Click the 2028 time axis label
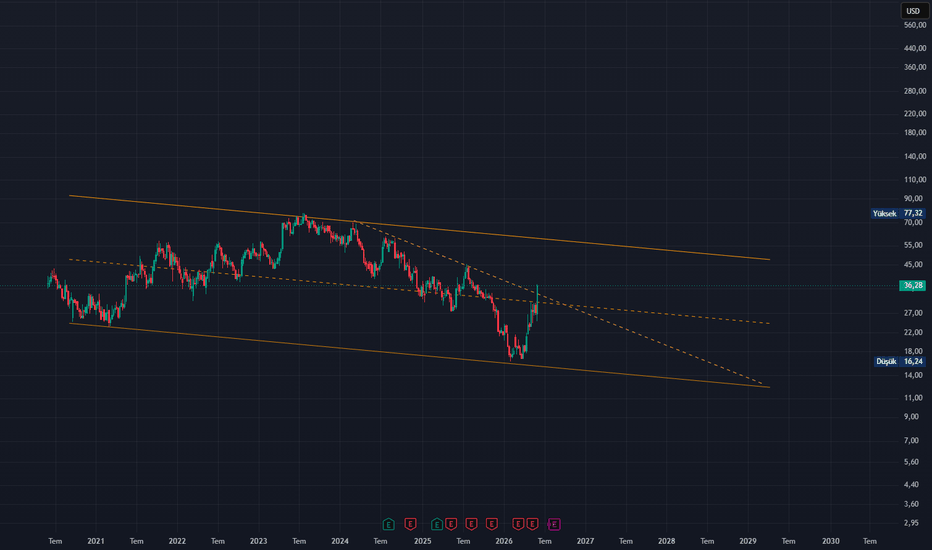Image resolution: width=932 pixels, height=550 pixels. click(666, 541)
